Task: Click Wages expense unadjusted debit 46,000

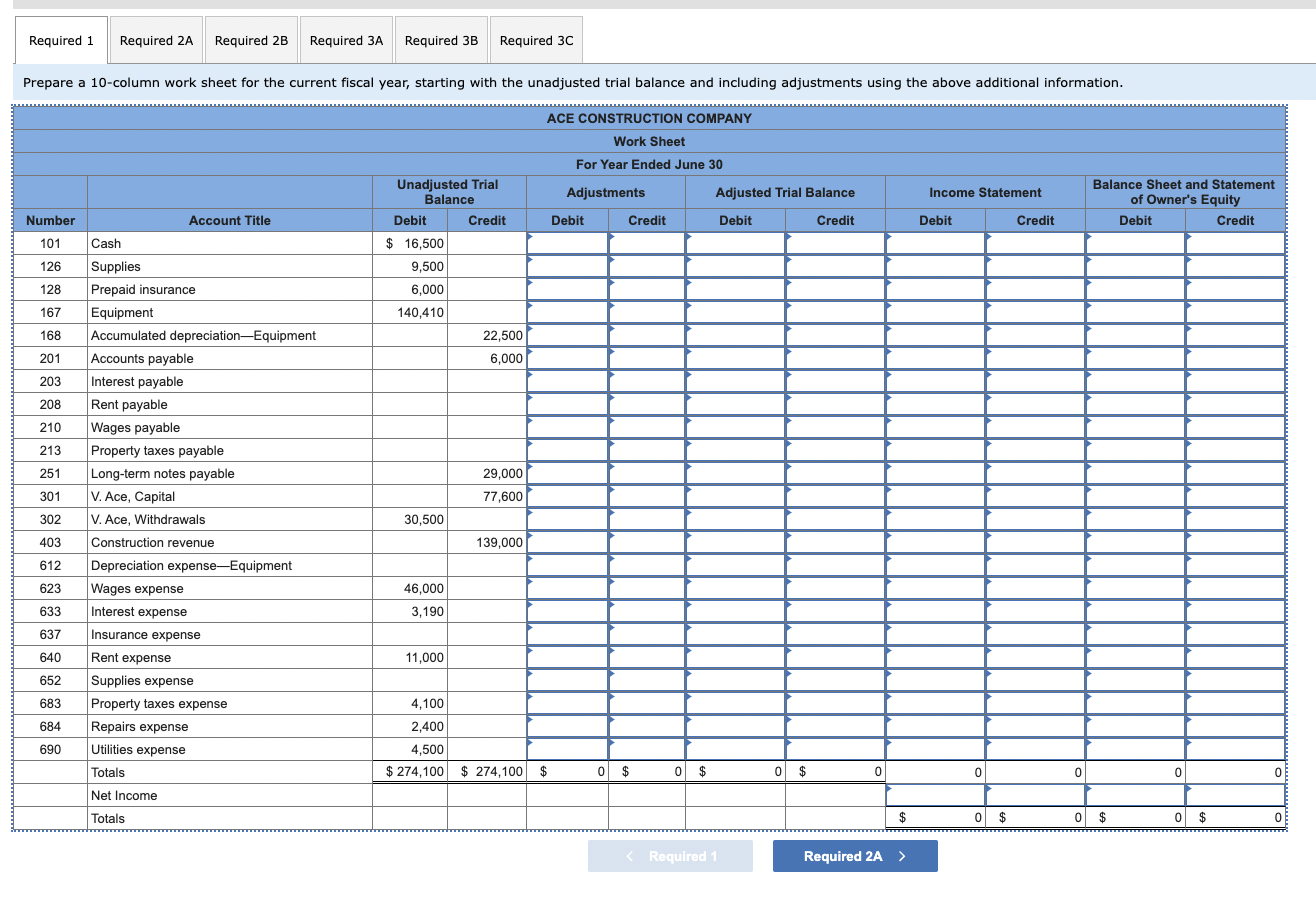Action: (424, 588)
